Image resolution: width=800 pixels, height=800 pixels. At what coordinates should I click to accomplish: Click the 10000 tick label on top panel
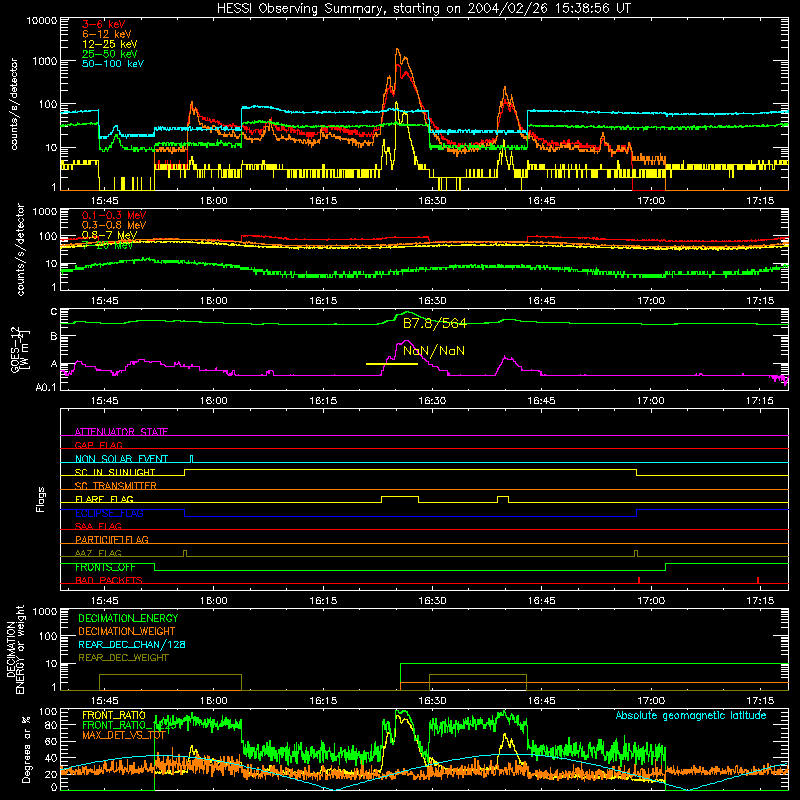click(42, 21)
